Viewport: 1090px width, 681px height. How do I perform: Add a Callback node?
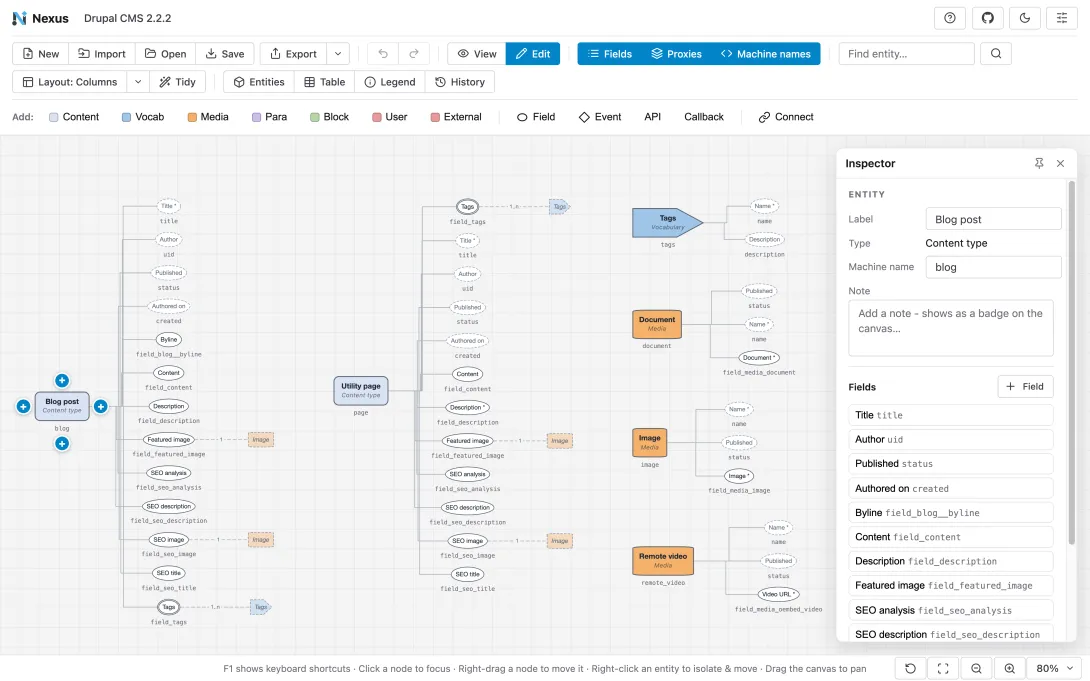coord(703,117)
